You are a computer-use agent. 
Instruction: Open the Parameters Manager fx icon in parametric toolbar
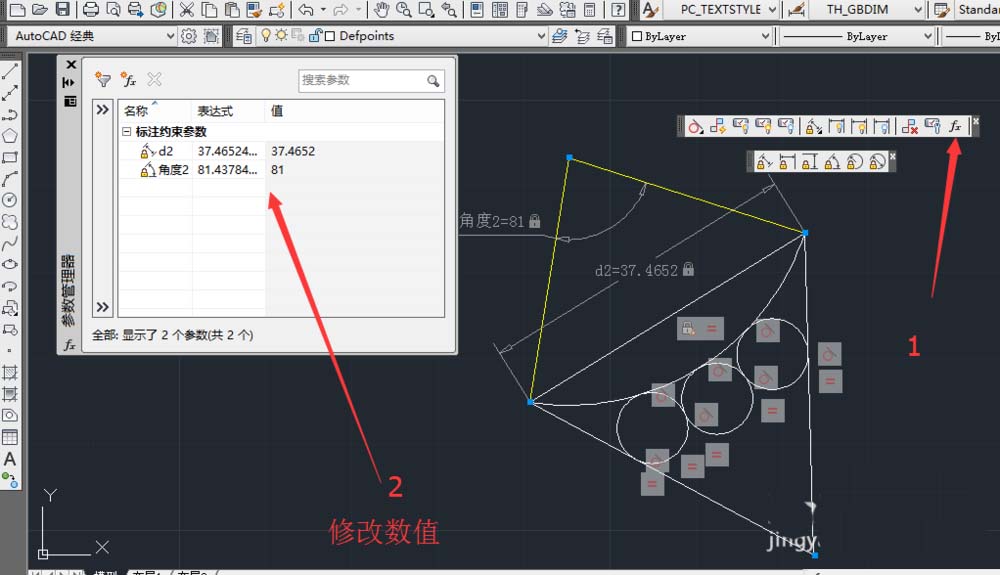pos(955,126)
